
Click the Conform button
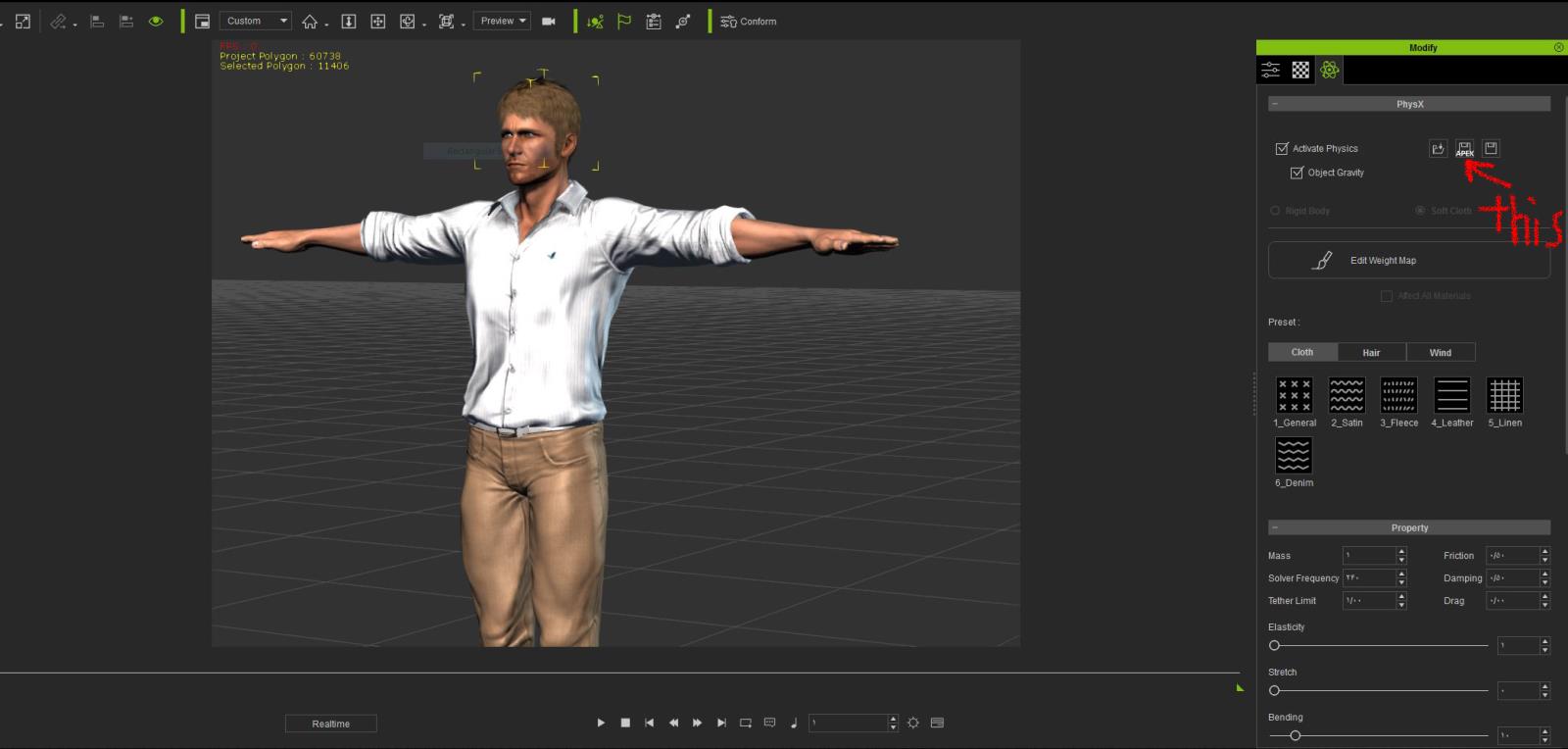tap(749, 21)
